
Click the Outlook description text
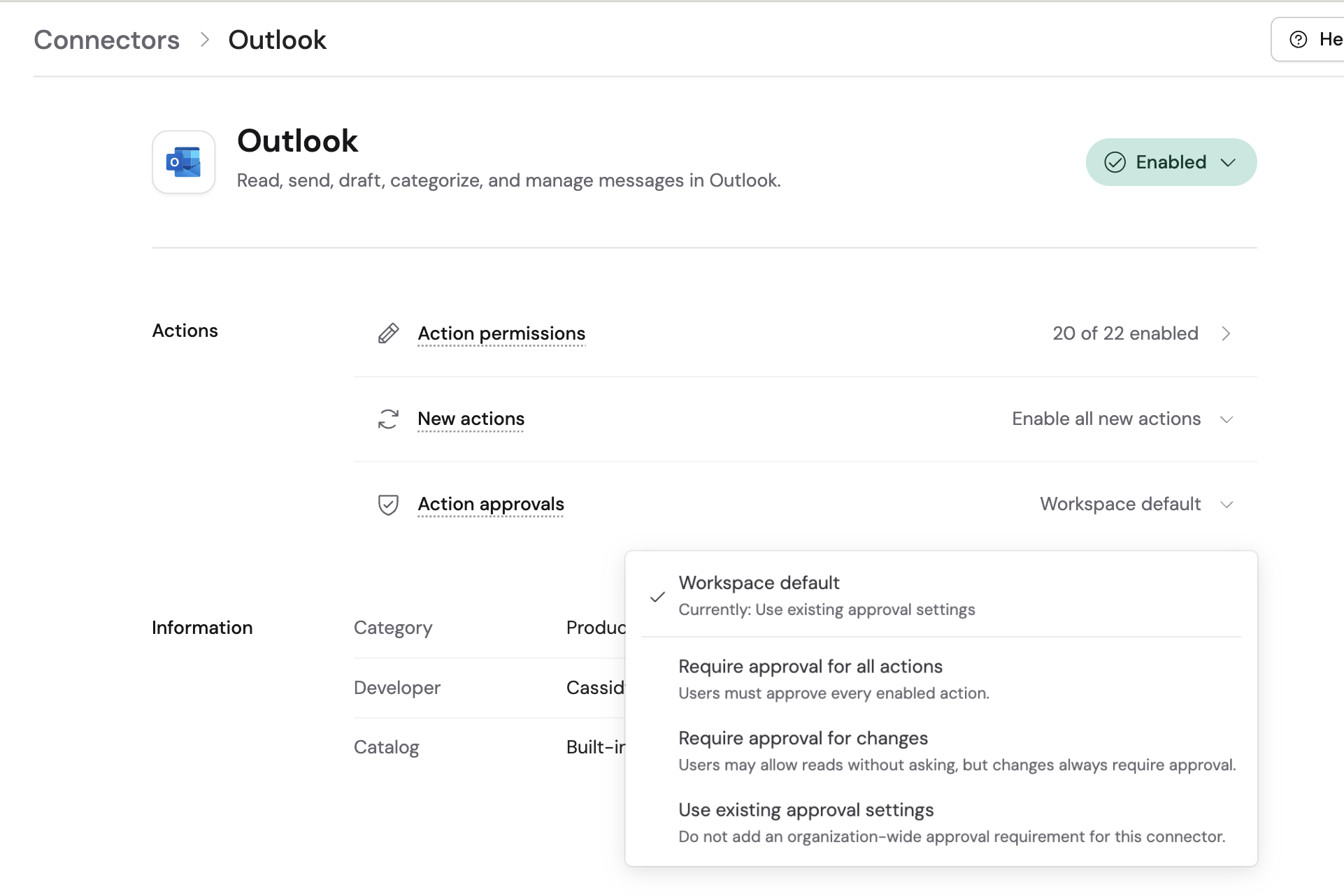508,180
